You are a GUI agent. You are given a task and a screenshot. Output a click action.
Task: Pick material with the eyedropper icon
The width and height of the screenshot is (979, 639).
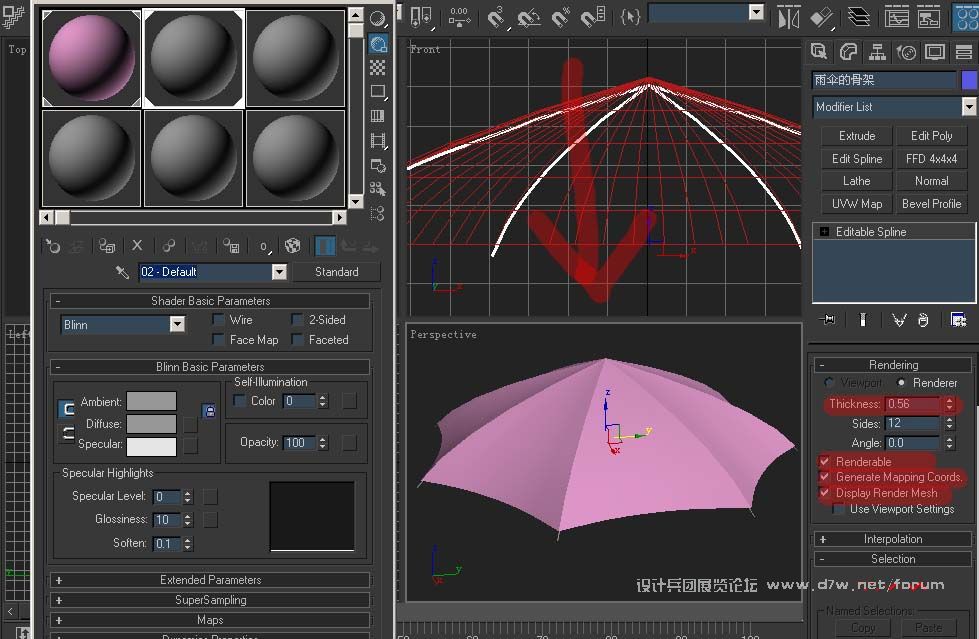click(x=122, y=272)
